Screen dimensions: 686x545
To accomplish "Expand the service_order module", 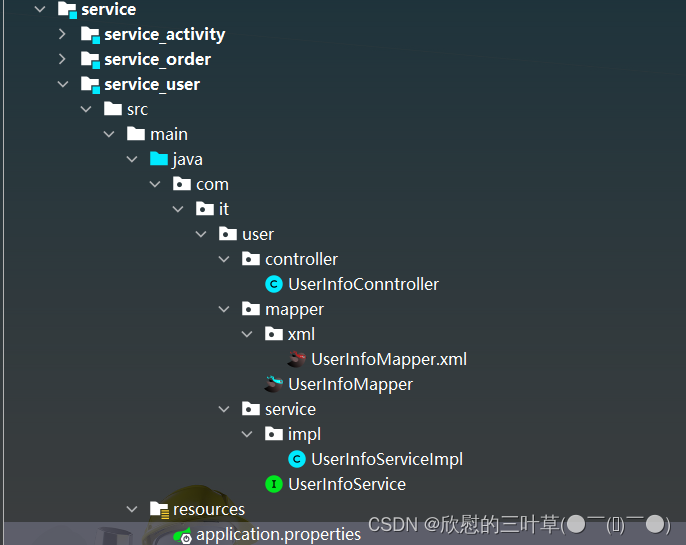I will tap(63, 59).
